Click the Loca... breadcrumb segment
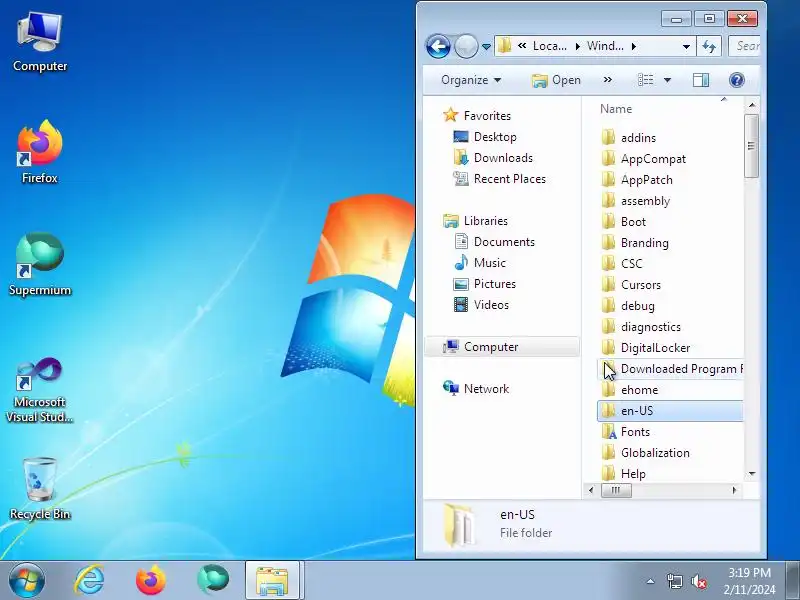The image size is (800, 600). (549, 46)
